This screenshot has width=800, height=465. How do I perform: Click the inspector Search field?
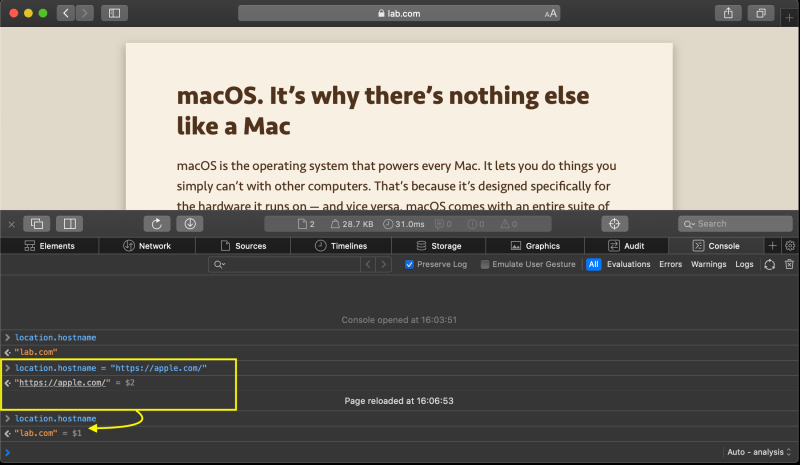735,224
